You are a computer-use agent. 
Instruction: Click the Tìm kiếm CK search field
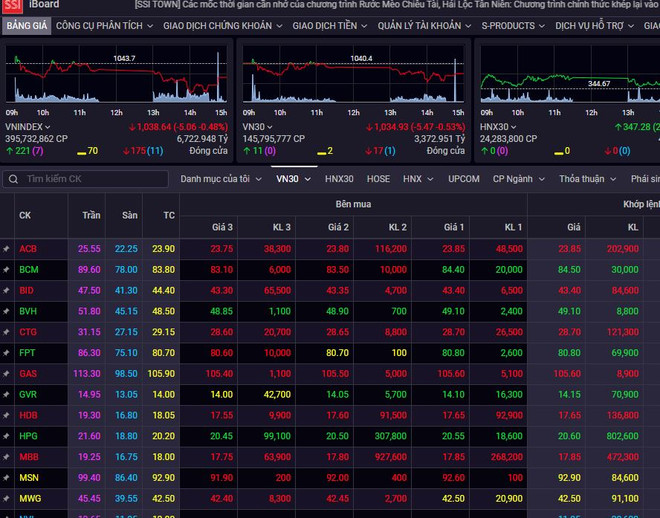click(90, 179)
